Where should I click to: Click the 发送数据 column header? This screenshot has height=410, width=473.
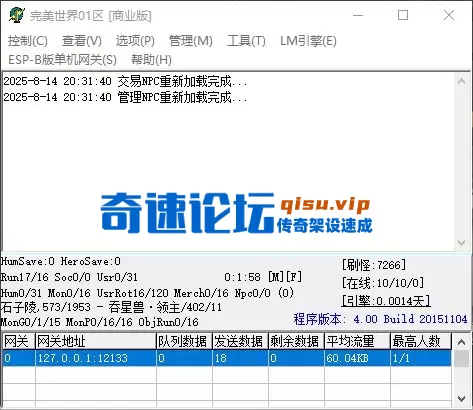240,341
